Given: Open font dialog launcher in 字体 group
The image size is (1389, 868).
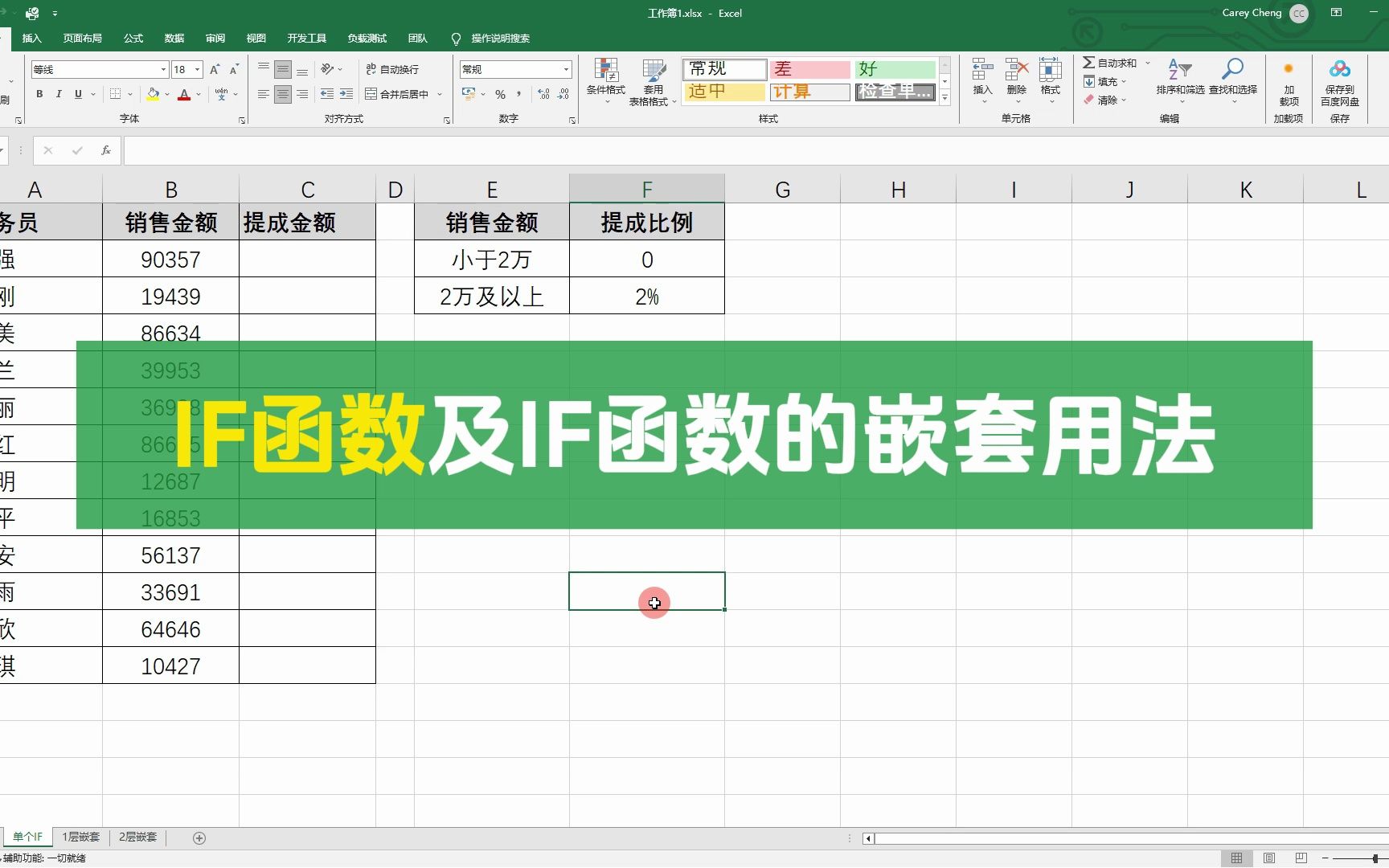Looking at the screenshot, I should click(x=242, y=121).
